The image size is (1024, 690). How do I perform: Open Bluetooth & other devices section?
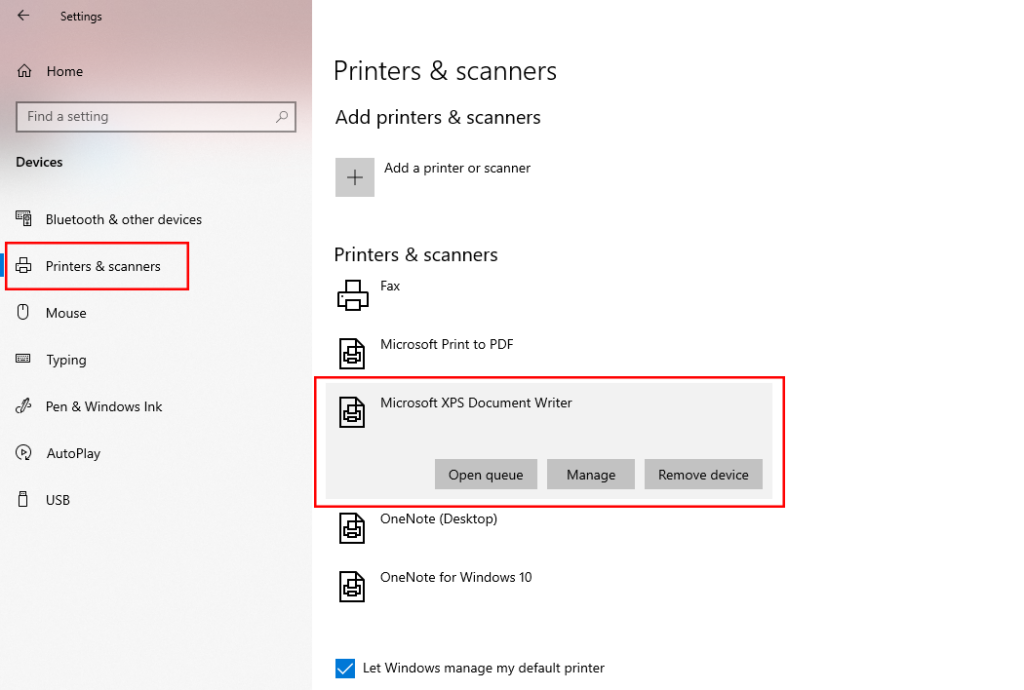click(x=123, y=220)
